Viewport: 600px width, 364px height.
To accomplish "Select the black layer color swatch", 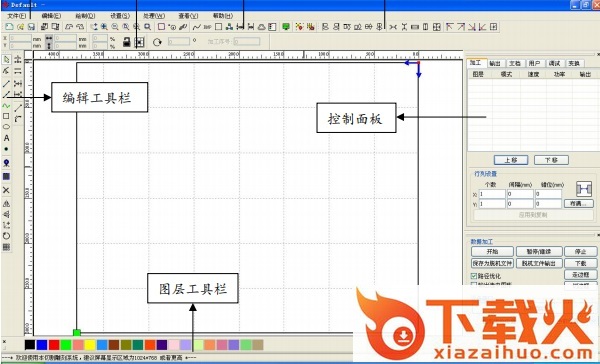I will [x=30, y=345].
